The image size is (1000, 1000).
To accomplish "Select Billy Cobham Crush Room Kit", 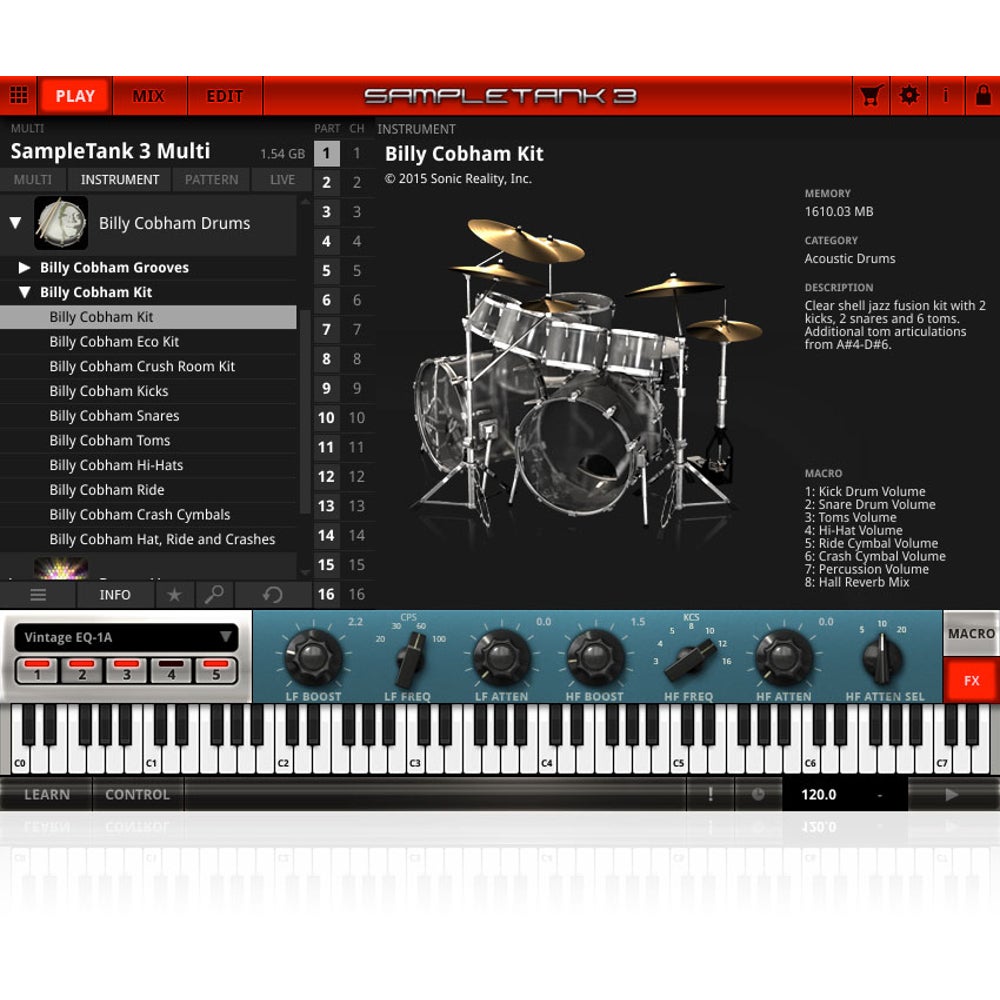I will pos(148,366).
